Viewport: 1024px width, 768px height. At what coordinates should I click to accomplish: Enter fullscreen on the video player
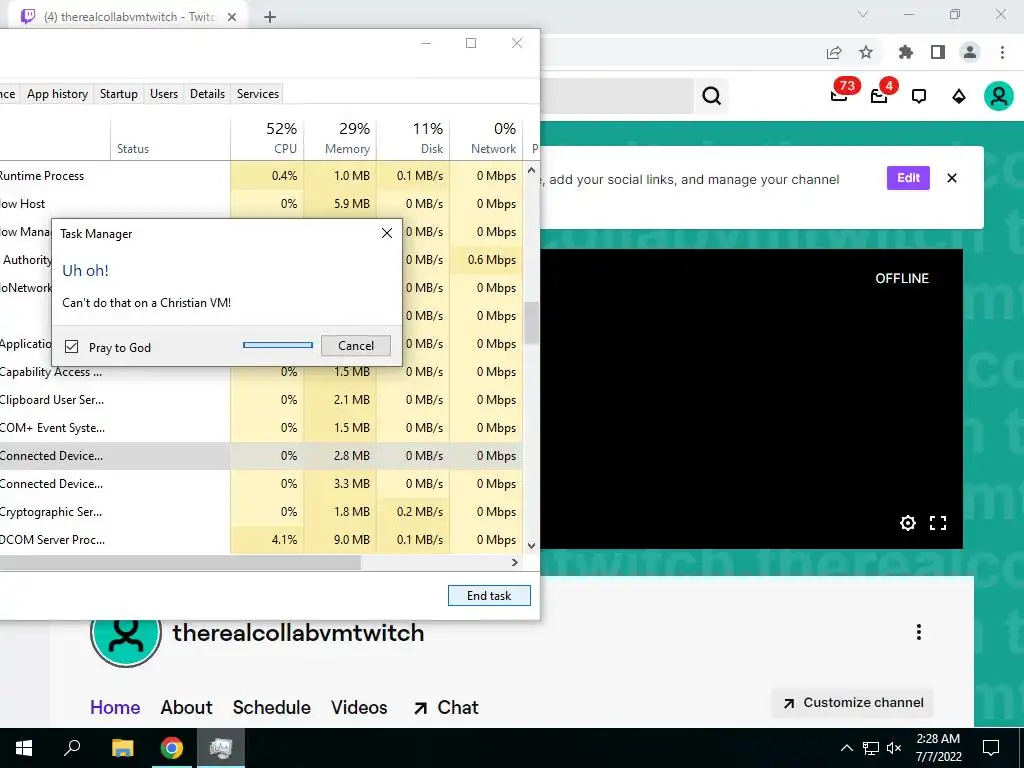938,522
